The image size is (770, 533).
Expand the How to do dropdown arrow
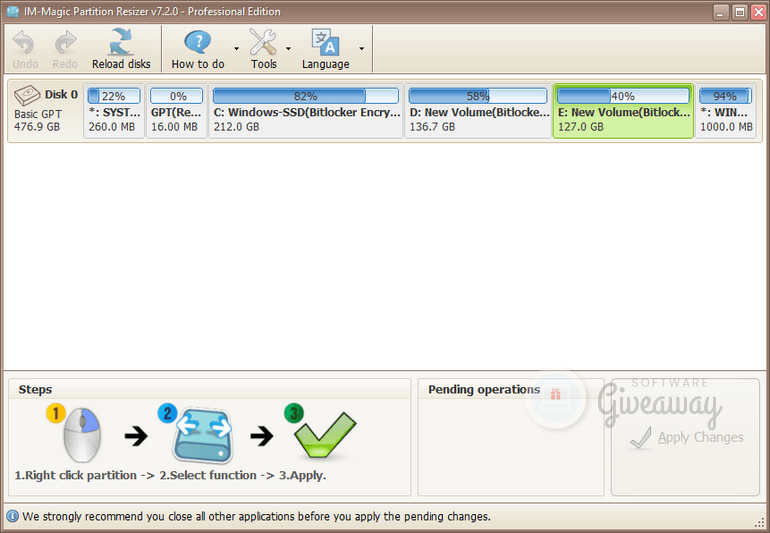[x=236, y=48]
